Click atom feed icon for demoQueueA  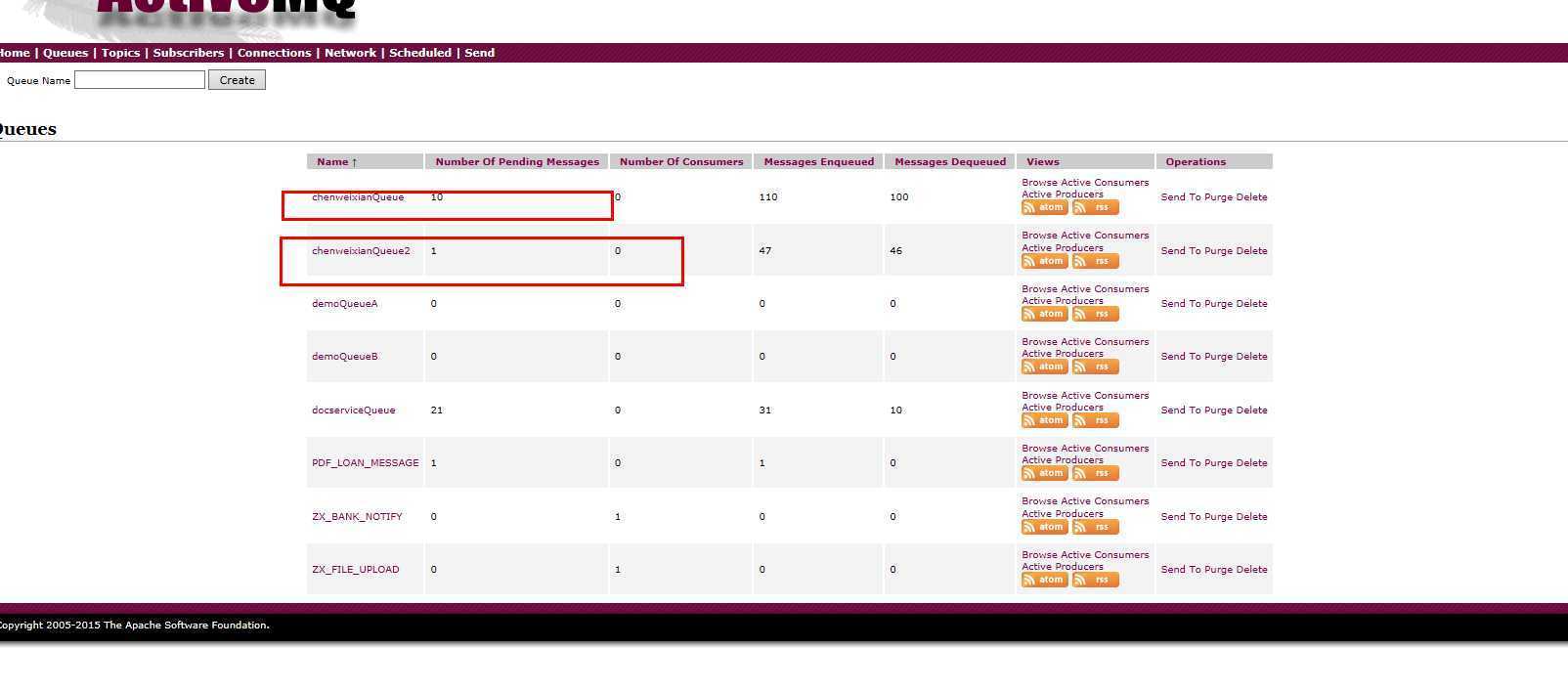(1044, 314)
